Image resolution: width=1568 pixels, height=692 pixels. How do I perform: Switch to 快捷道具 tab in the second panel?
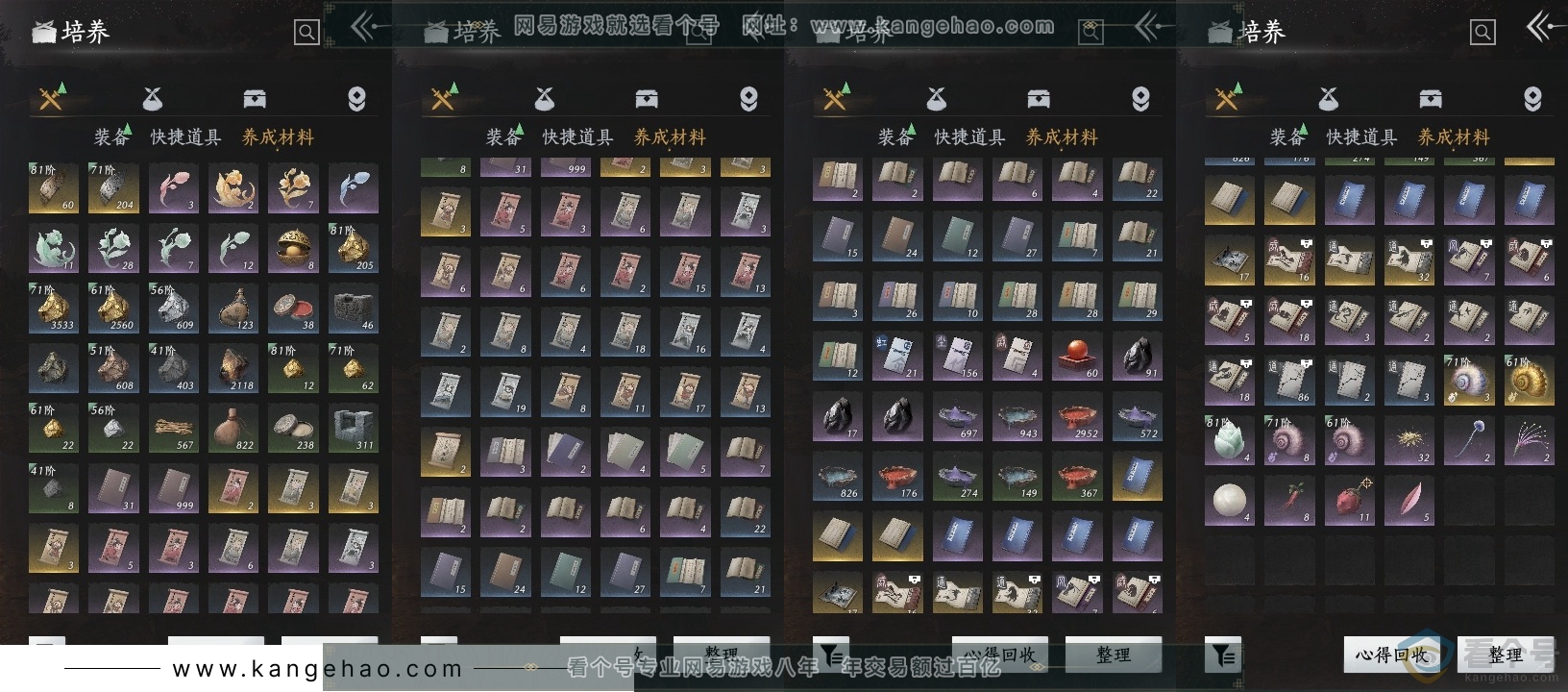pos(578,137)
